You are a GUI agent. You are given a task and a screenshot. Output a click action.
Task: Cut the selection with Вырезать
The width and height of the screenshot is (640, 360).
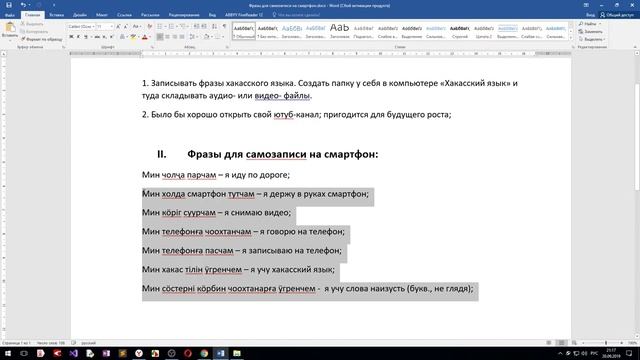[x=32, y=24]
